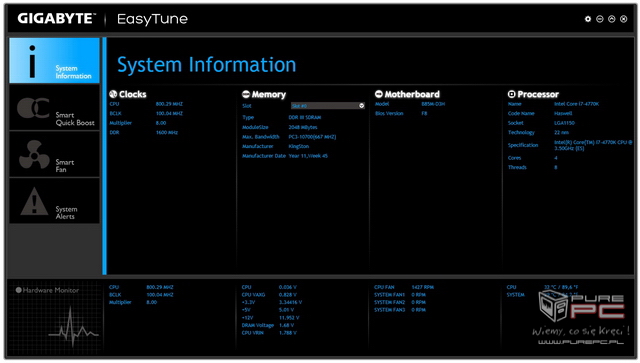Open the Smart Fan tab
Viewport: 640px width, 363px height.
pyautogui.click(x=54, y=155)
